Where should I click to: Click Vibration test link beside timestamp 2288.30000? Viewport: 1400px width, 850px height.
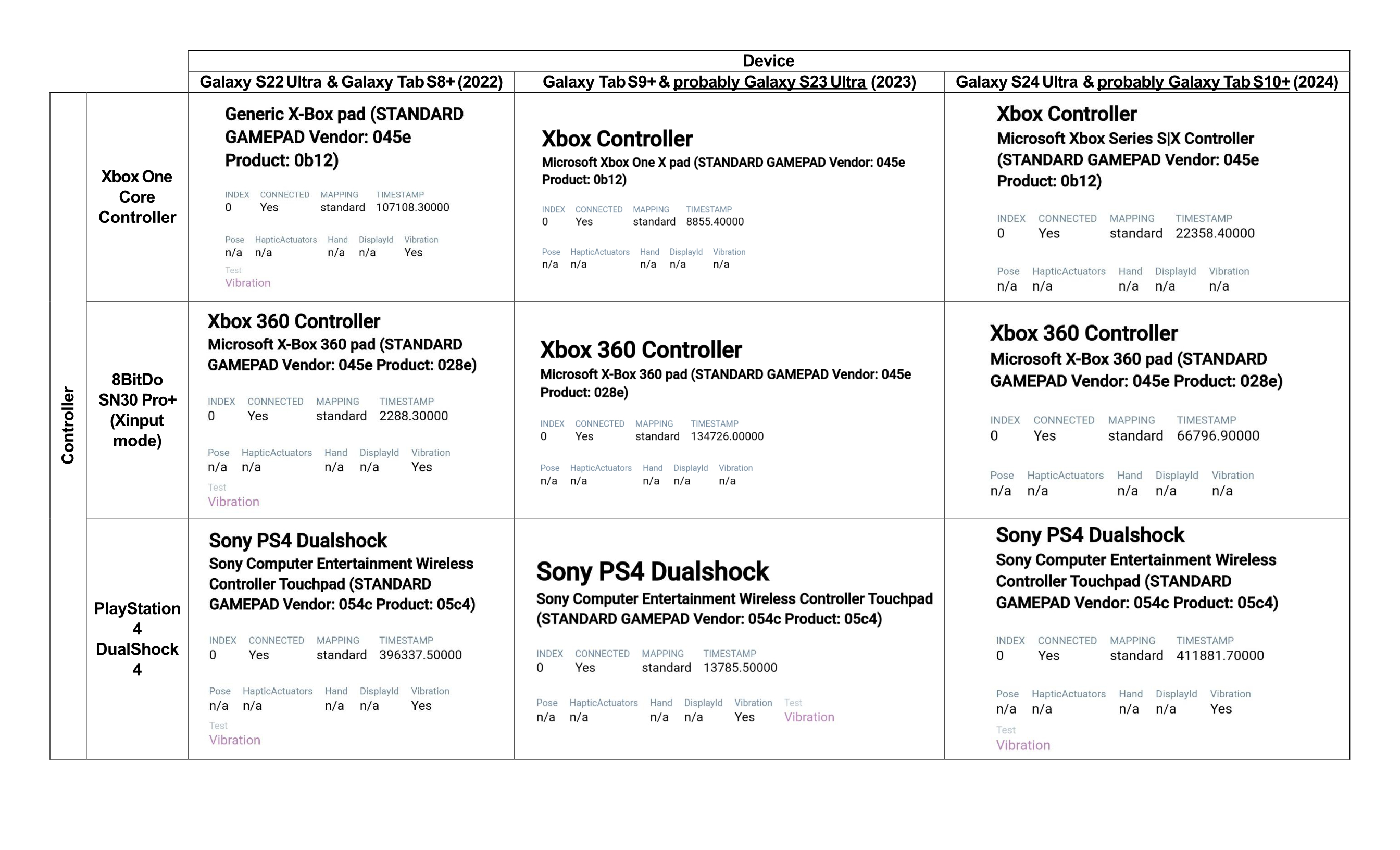(x=233, y=502)
